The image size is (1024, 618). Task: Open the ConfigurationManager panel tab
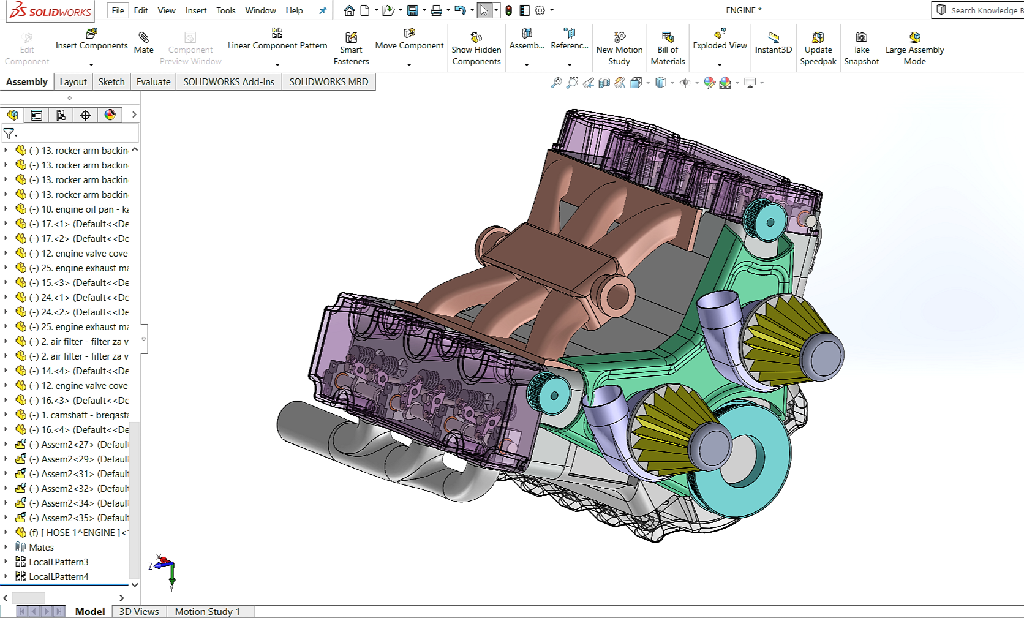[x=61, y=115]
